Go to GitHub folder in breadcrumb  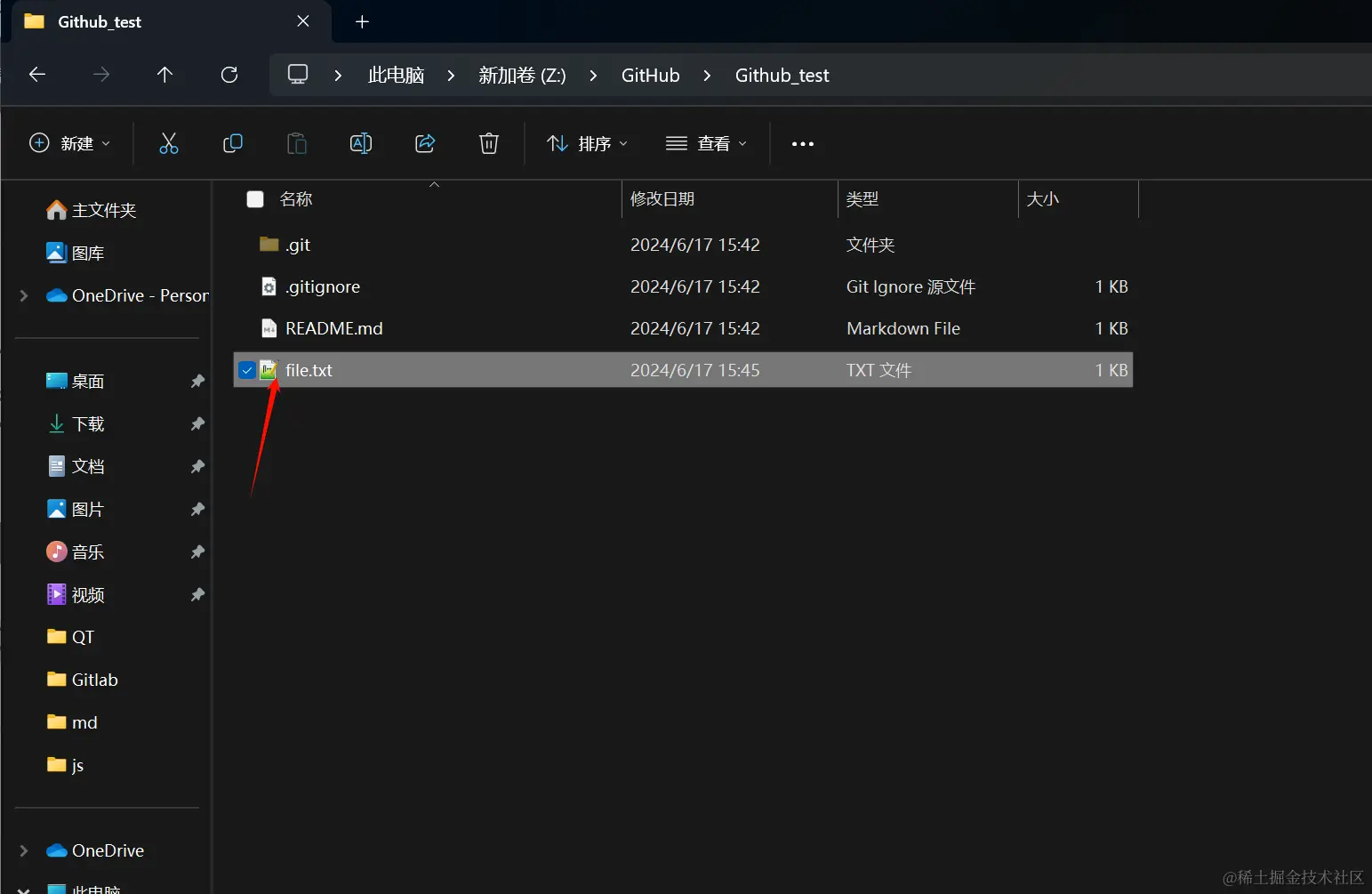(651, 76)
